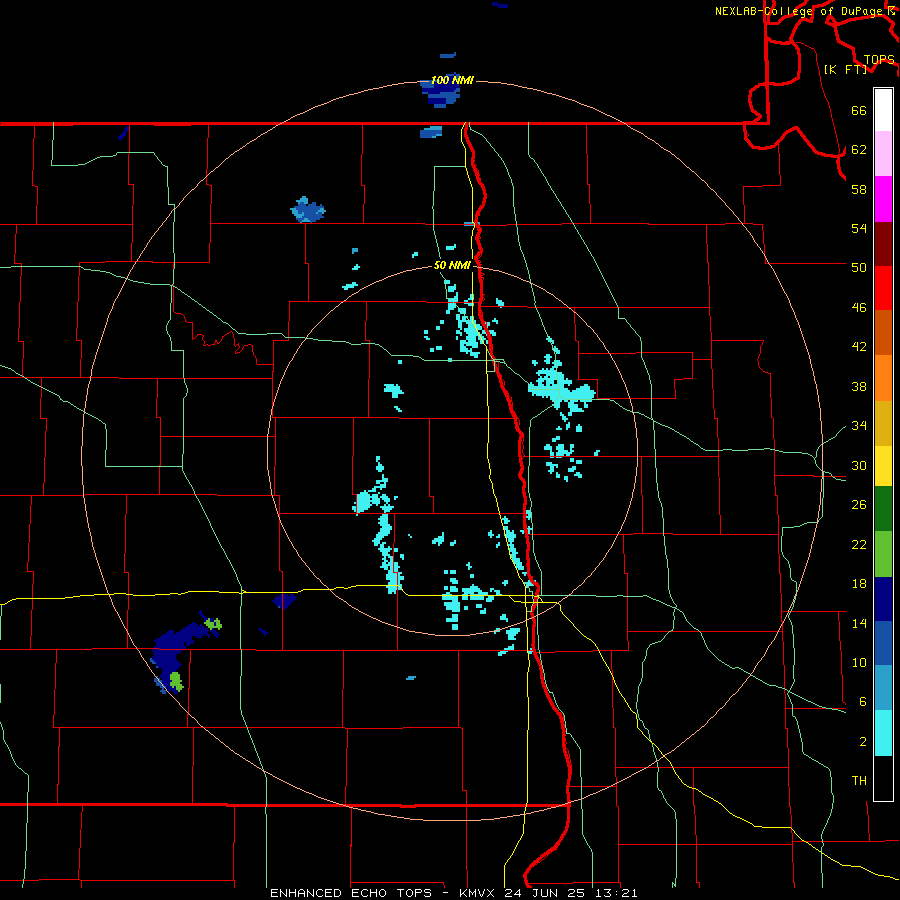
Task: Click the 'NEXLAB-College of DuPage' credit text
Action: click(800, 11)
